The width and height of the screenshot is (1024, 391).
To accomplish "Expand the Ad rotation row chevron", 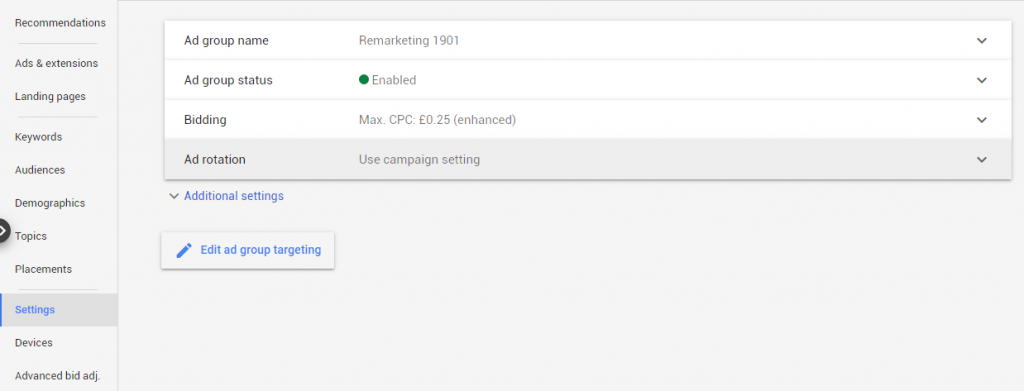I will point(981,159).
